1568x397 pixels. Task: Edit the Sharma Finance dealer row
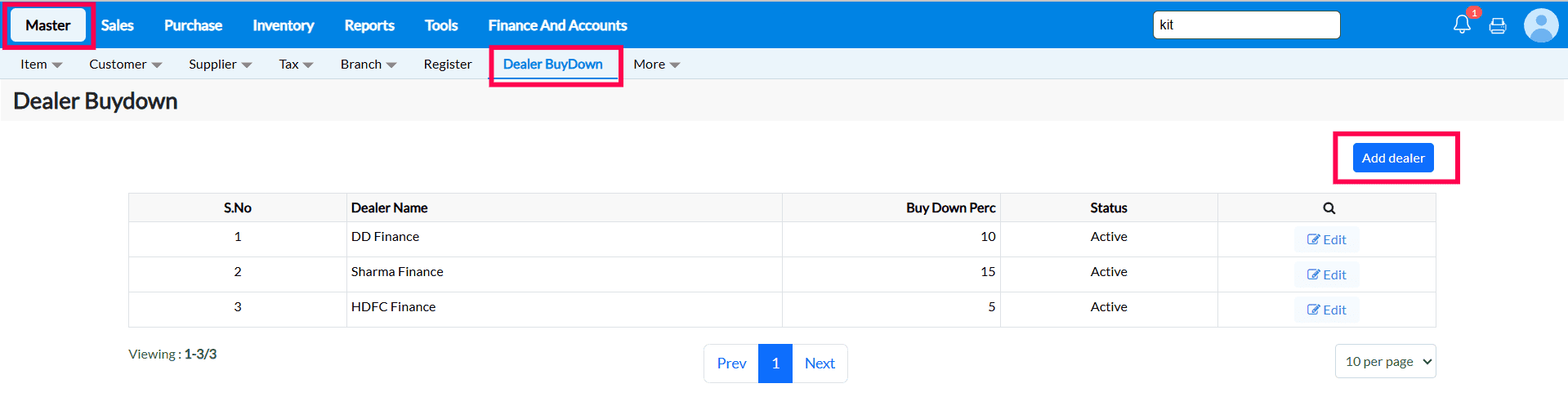pos(1326,274)
